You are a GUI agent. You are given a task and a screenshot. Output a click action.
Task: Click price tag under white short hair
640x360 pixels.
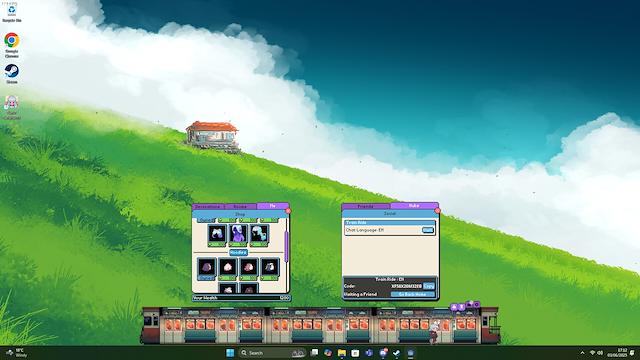click(217, 244)
